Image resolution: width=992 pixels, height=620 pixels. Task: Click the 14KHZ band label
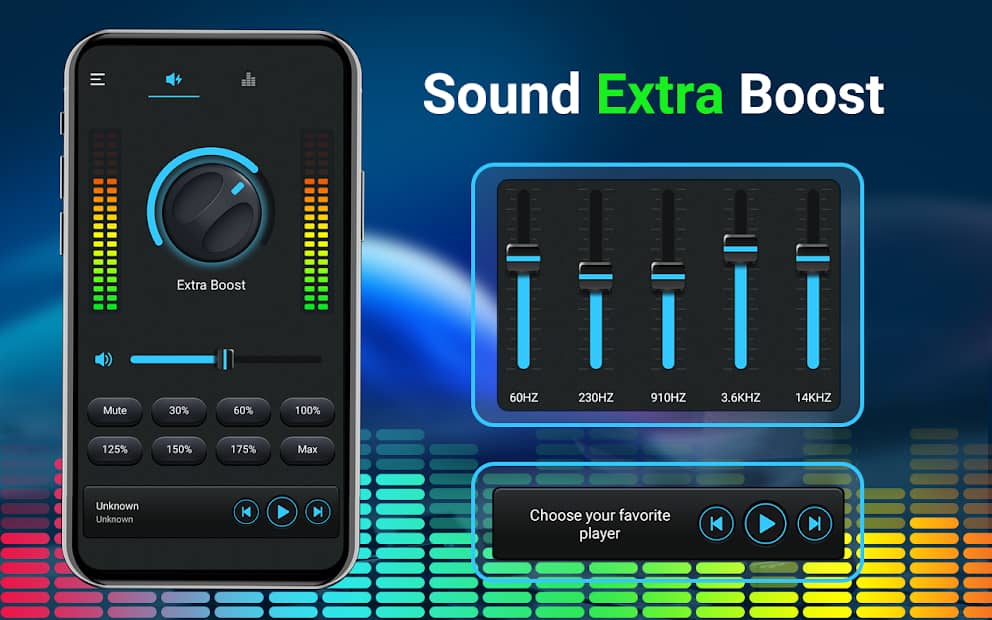813,398
